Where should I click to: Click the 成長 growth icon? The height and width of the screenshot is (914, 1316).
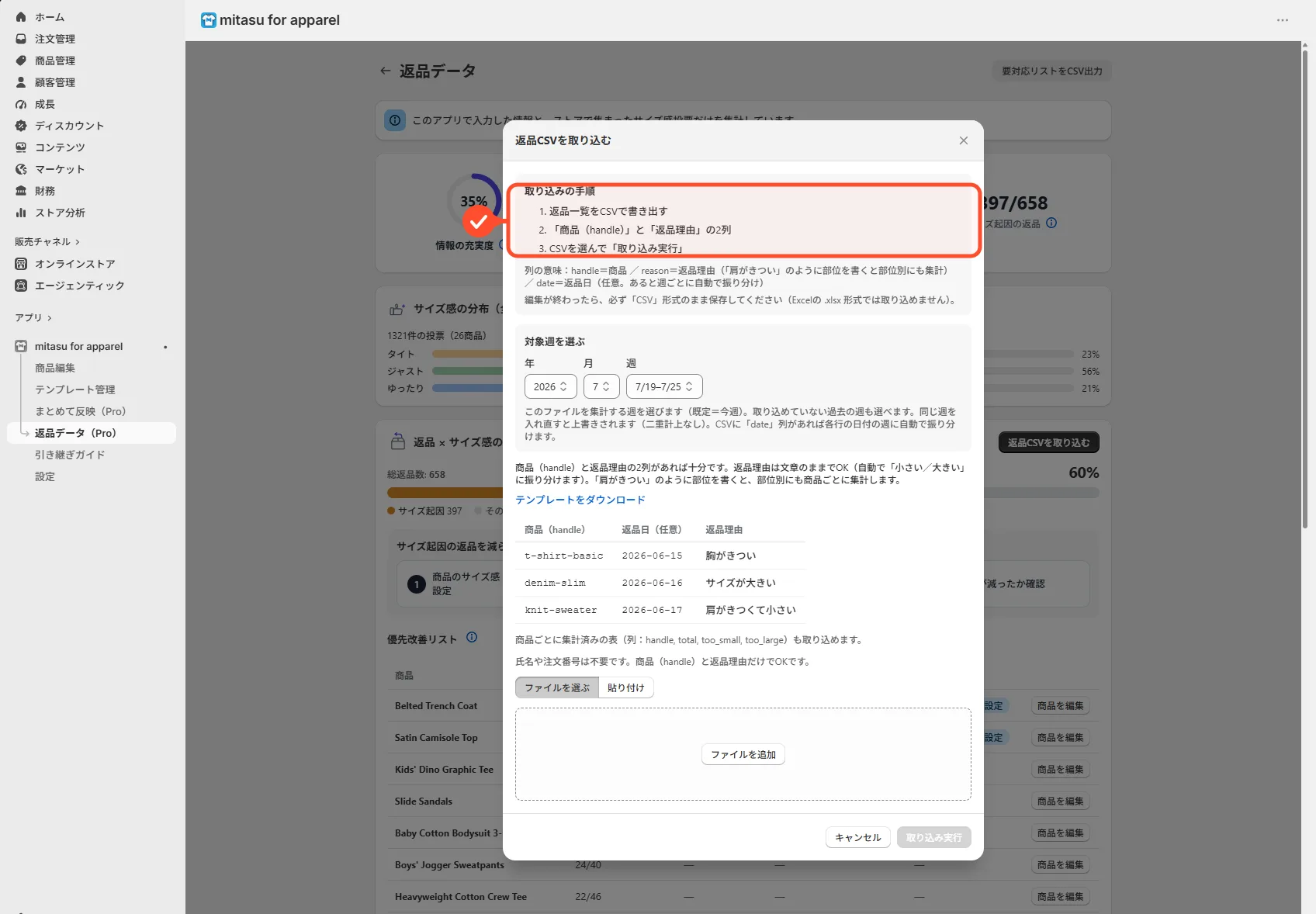(x=21, y=104)
